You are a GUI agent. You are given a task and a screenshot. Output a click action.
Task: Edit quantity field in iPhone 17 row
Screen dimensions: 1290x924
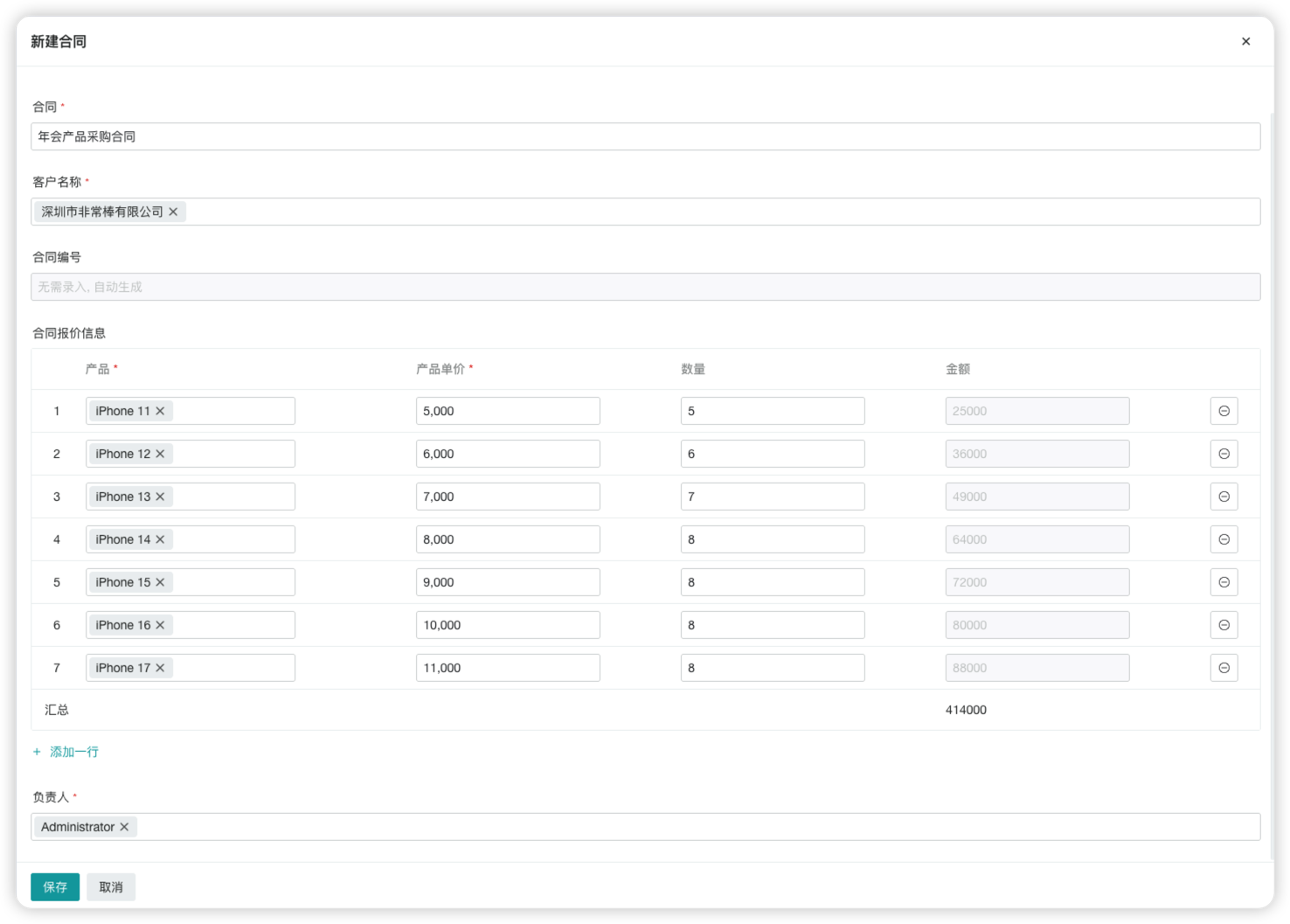(773, 668)
